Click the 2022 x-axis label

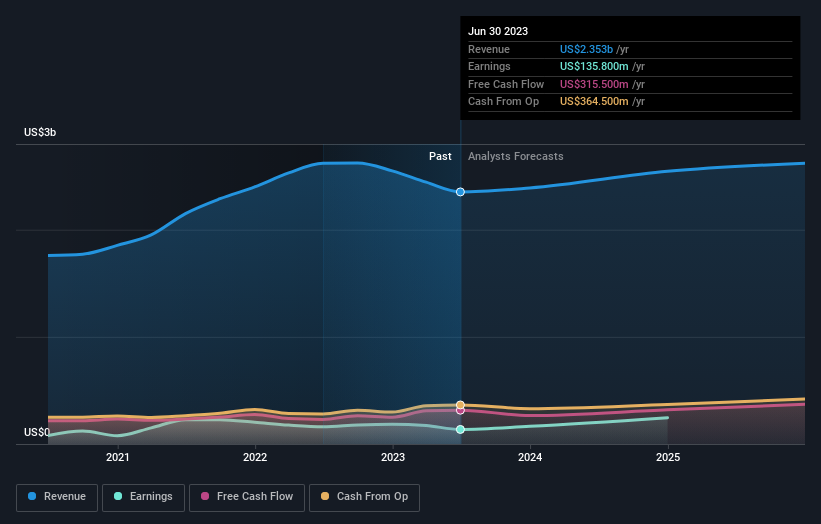(255, 457)
